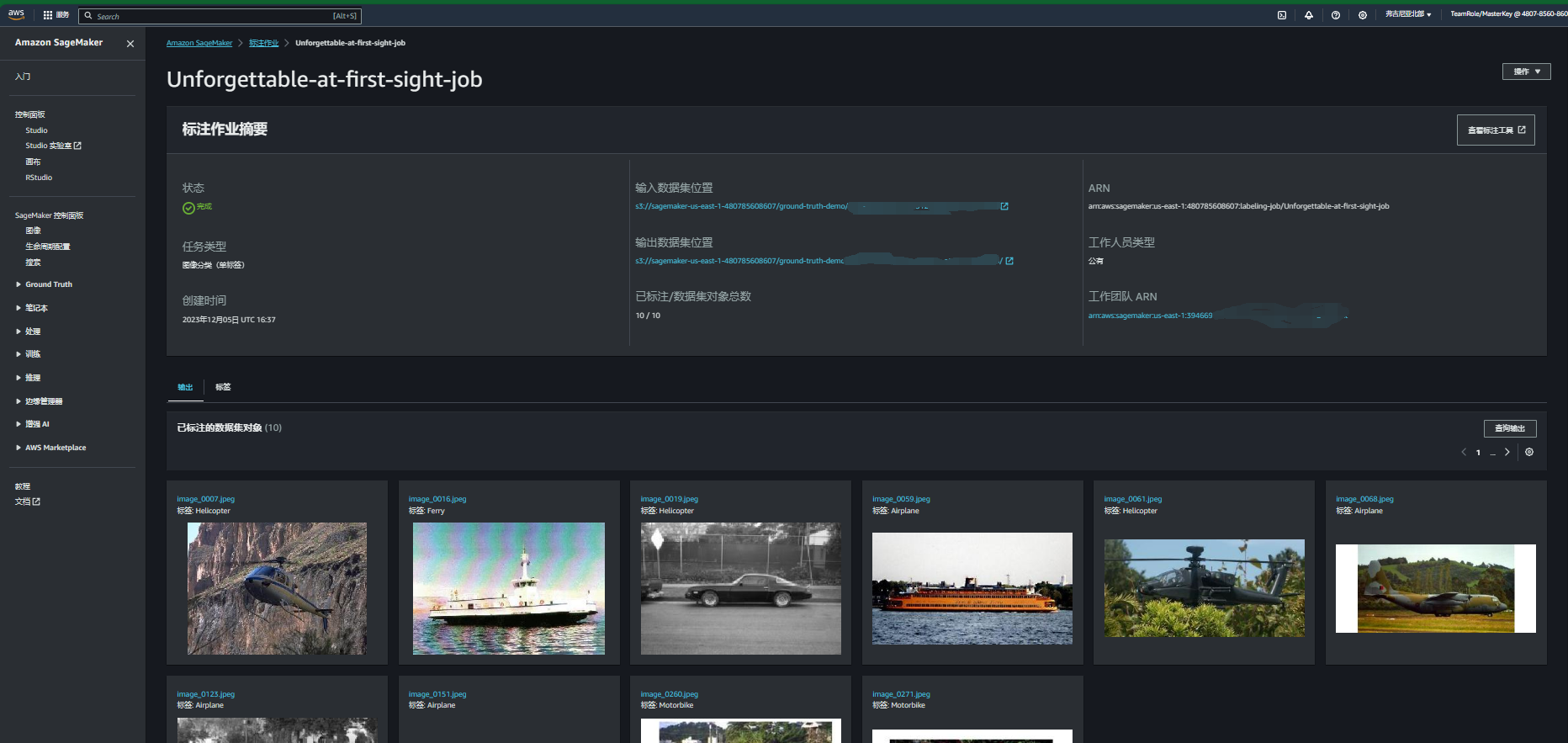Switch to the 输出 tab
The height and width of the screenshot is (743, 1568).
click(185, 387)
